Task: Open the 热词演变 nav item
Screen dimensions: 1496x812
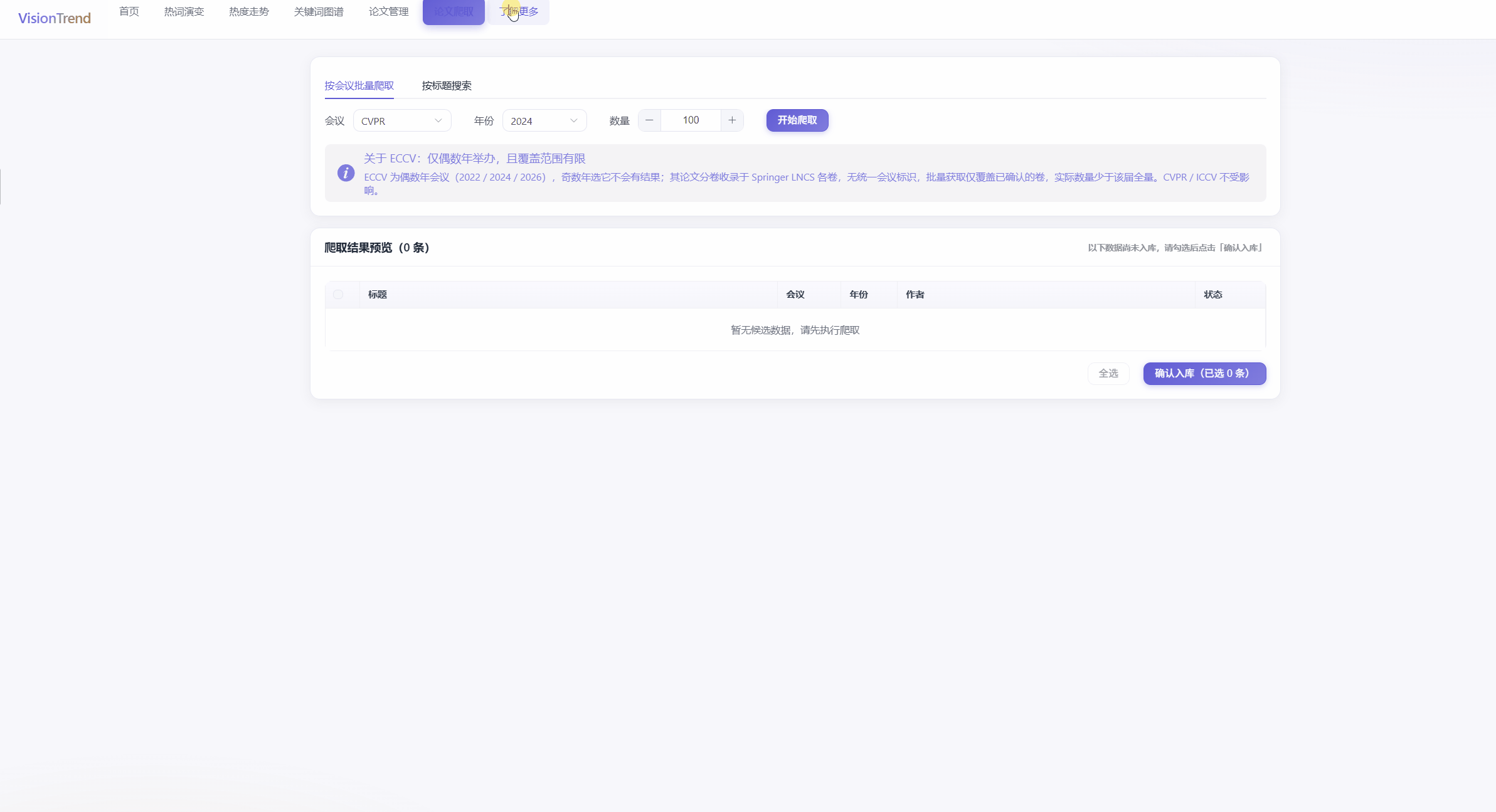Action: [184, 11]
